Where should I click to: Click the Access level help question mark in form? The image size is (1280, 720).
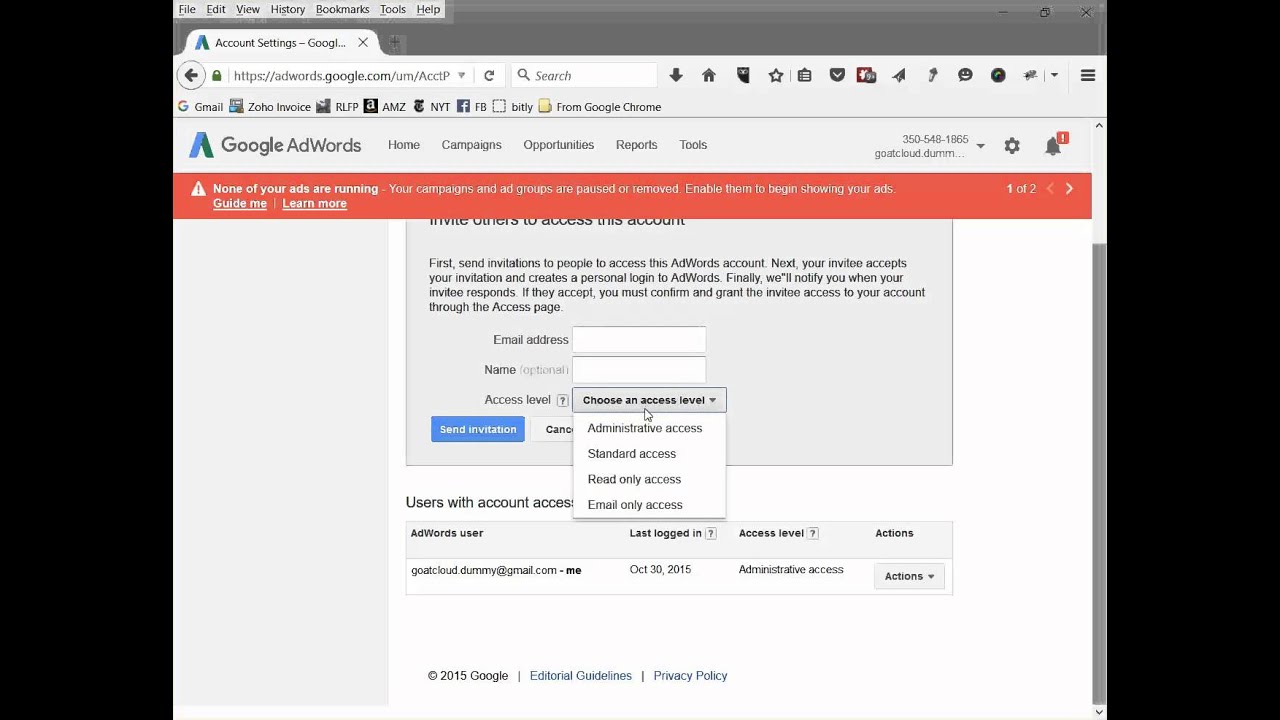pyautogui.click(x=562, y=400)
